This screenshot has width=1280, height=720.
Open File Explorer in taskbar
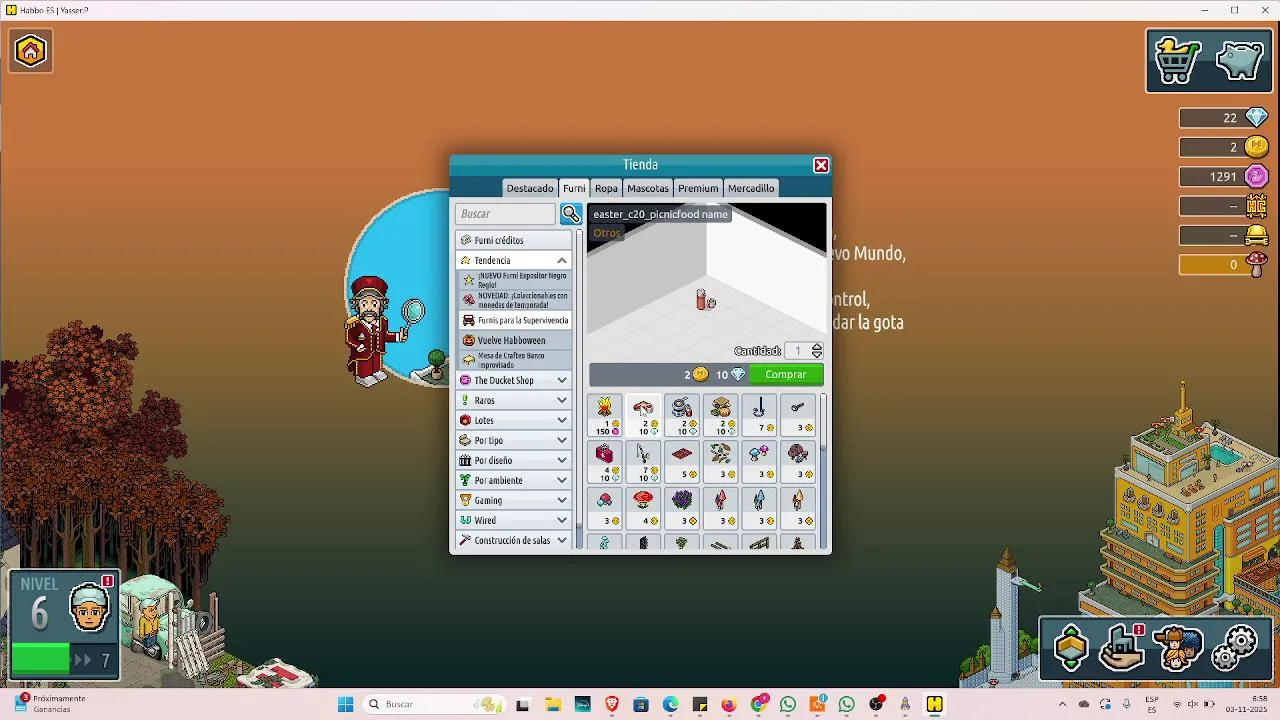[x=553, y=705]
